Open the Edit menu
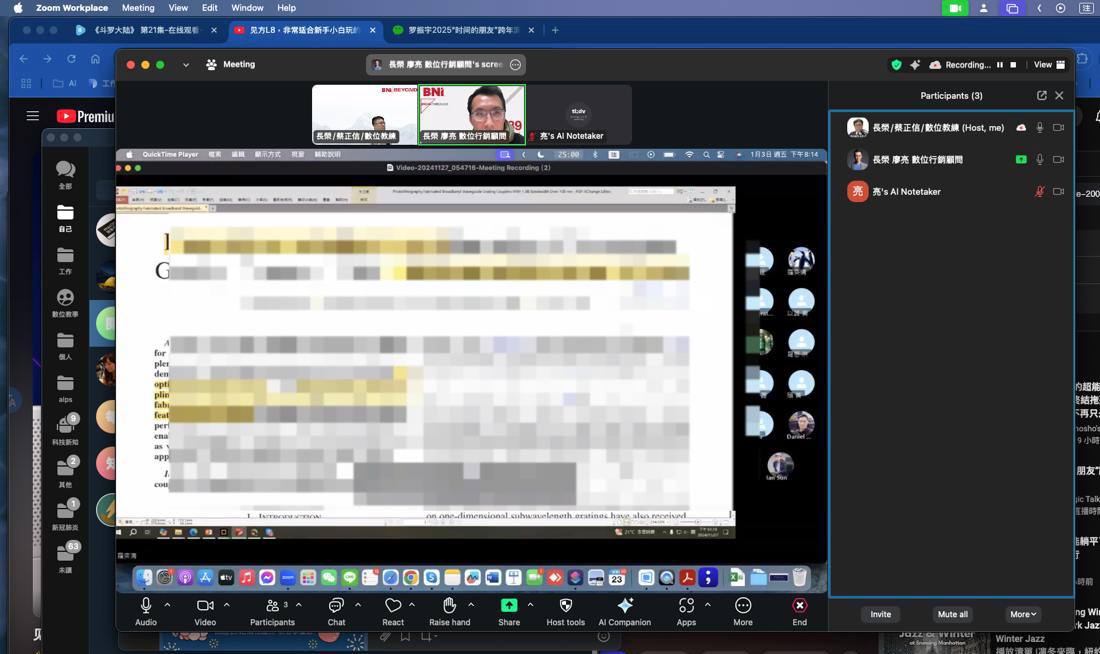The height and width of the screenshot is (654, 1100). coord(210,8)
